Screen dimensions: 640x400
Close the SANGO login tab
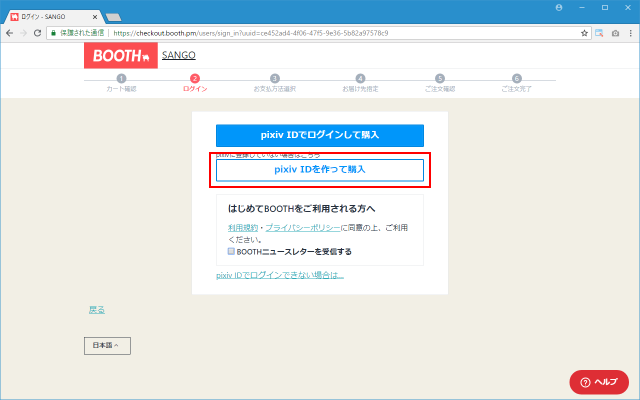point(95,17)
